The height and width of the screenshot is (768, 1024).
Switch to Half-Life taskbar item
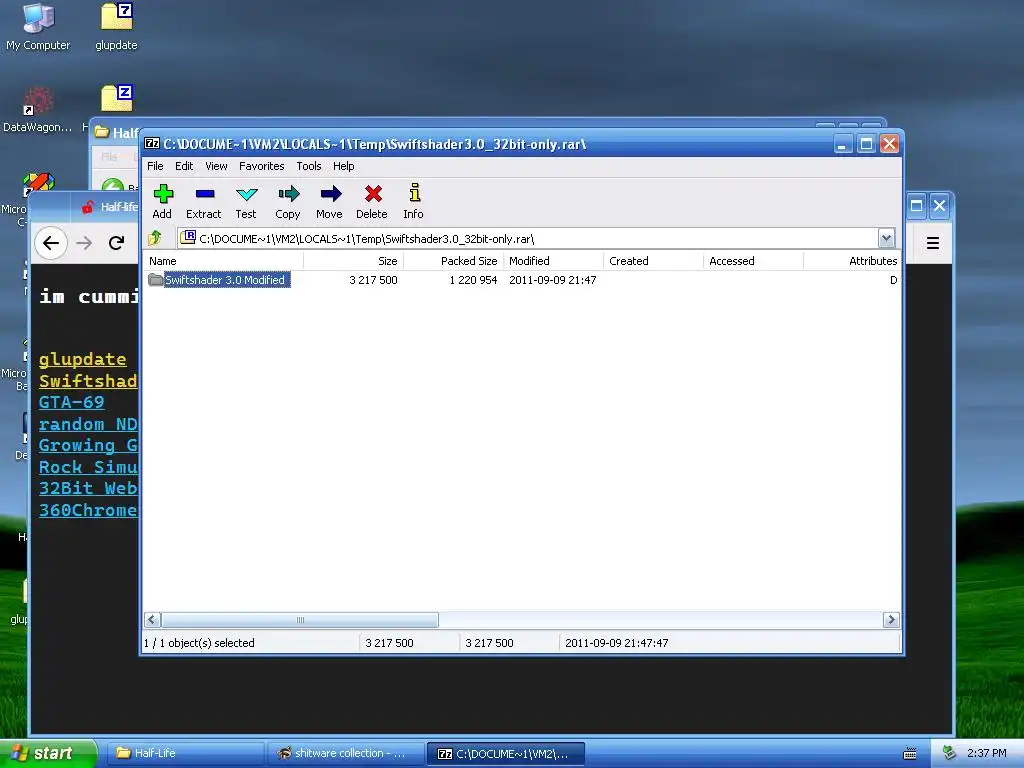(x=185, y=753)
